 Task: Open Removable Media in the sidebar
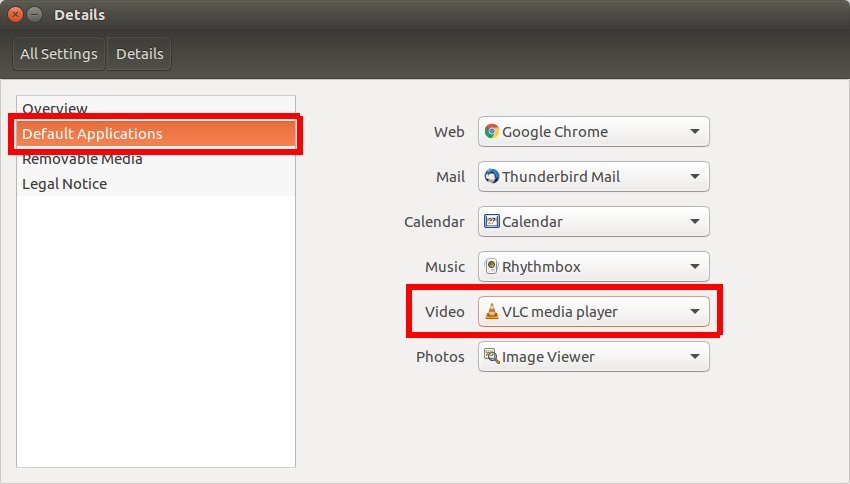[x=156, y=159]
